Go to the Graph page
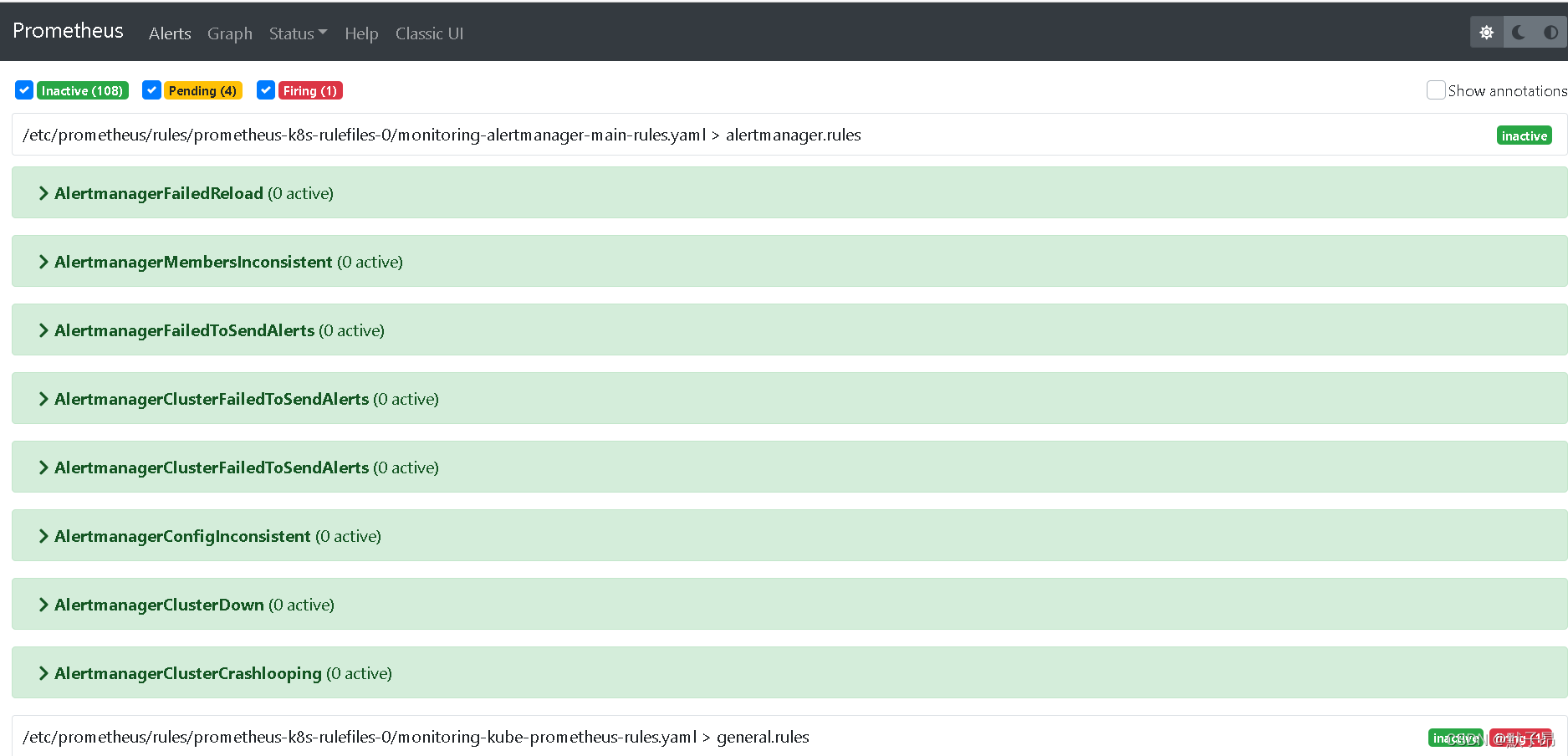The width and height of the screenshot is (1568, 756). click(230, 33)
